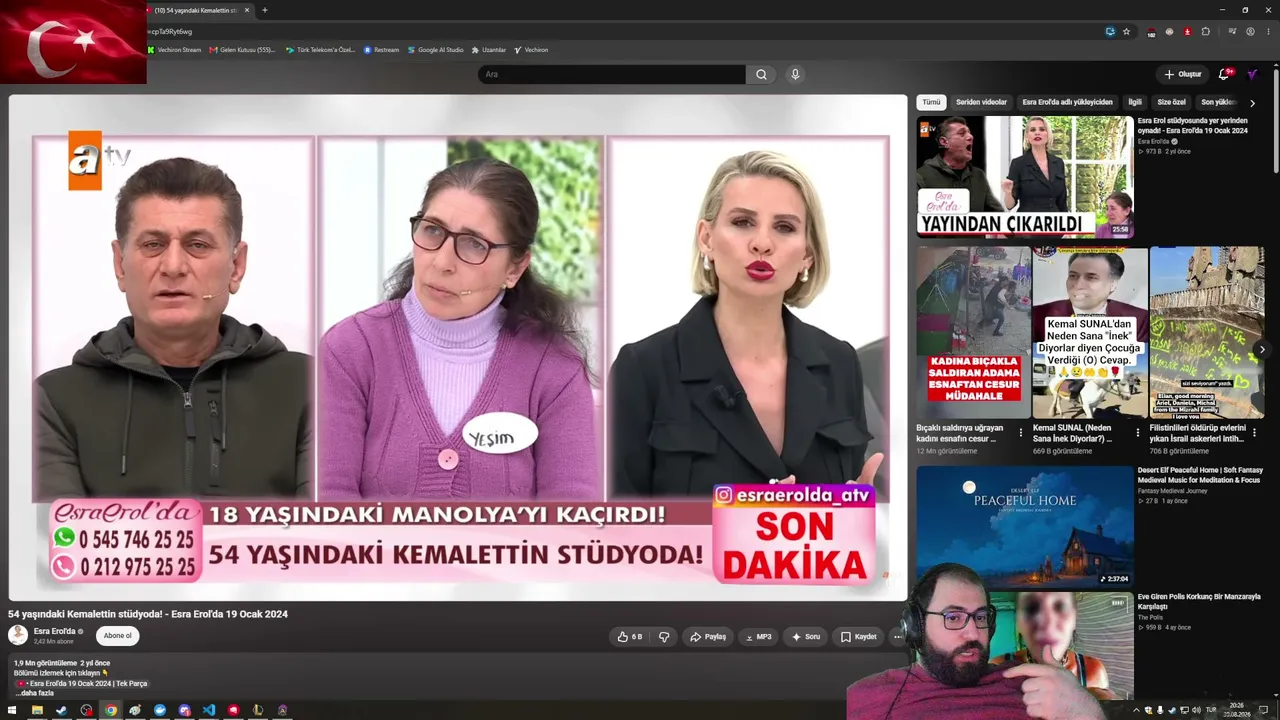This screenshot has height=720, width=1280.
Task: Open new browser tab with plus button
Action: point(265,10)
